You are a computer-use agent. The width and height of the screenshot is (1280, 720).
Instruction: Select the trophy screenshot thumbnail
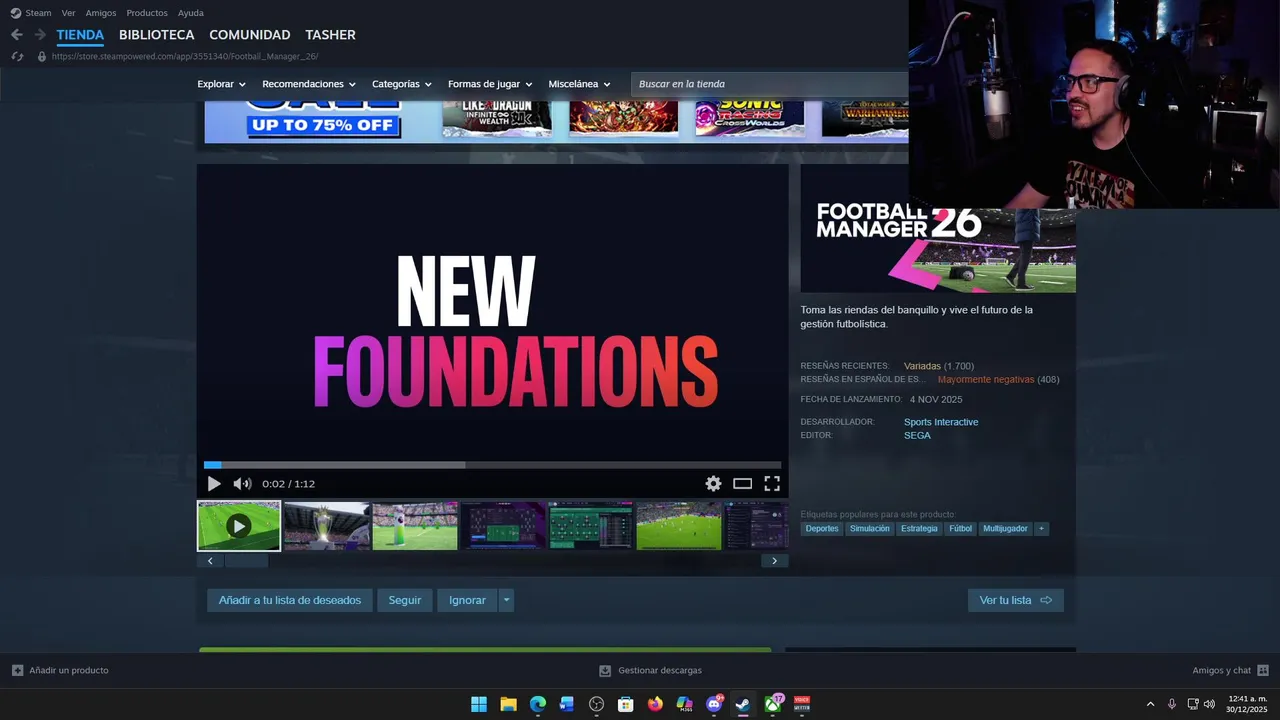(x=327, y=526)
